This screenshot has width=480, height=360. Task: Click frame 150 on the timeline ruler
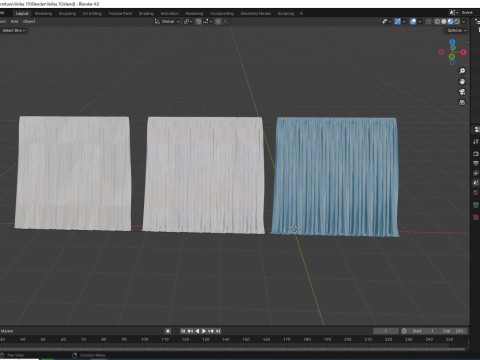tap(246, 339)
